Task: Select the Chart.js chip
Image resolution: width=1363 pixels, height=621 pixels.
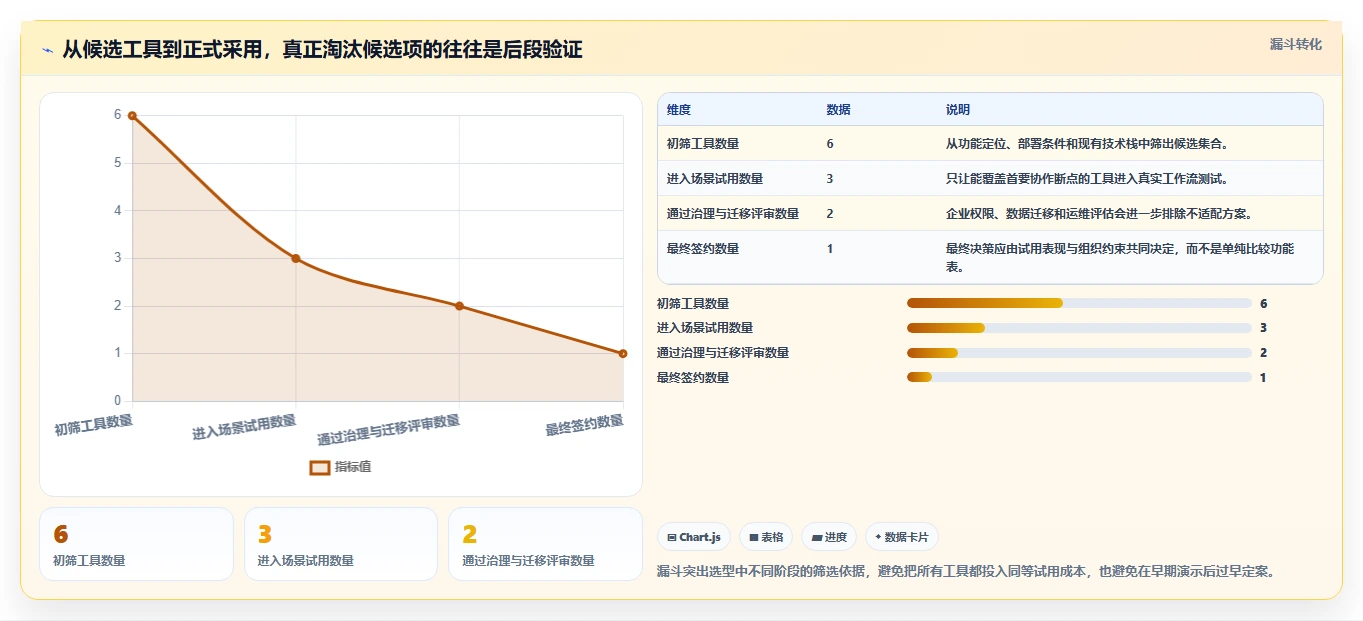Action: (x=695, y=537)
